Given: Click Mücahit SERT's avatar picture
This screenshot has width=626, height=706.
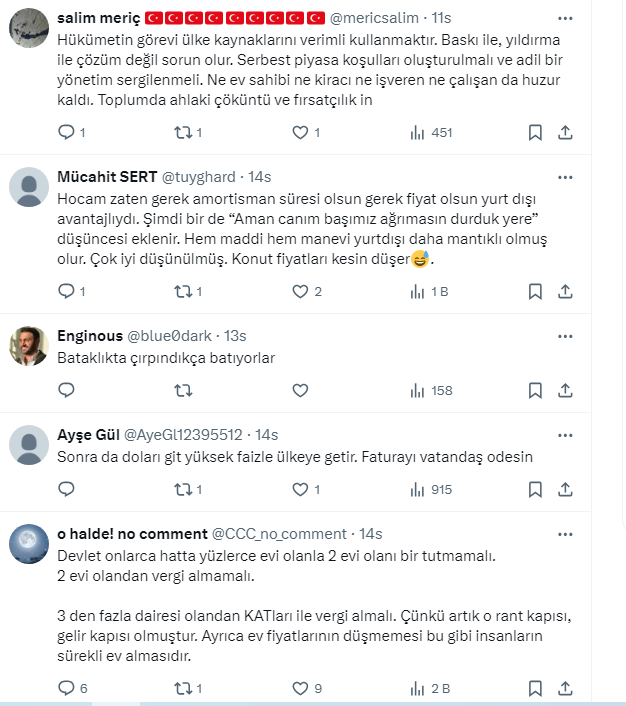Looking at the screenshot, I should 29,187.
